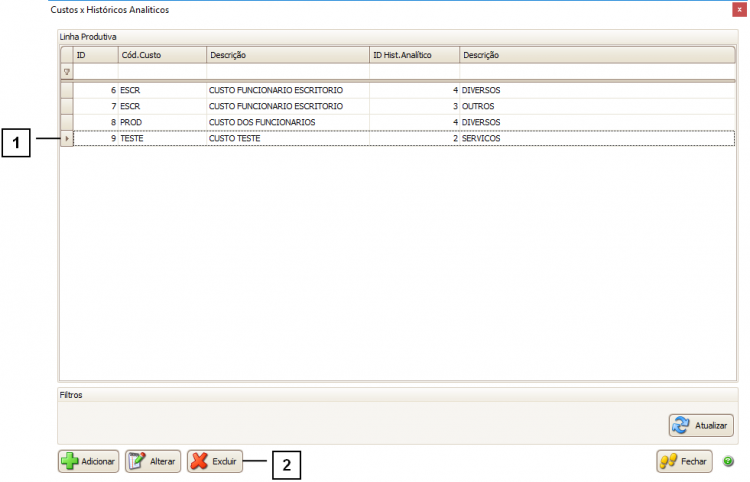
Task: Click filter field under first Descrição column
Action: point(287,72)
